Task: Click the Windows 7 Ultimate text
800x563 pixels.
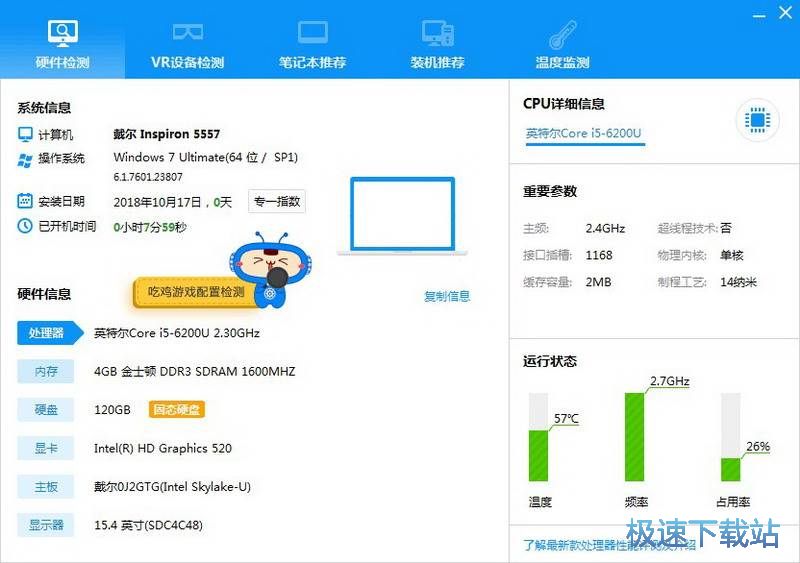Action: pyautogui.click(x=205, y=157)
